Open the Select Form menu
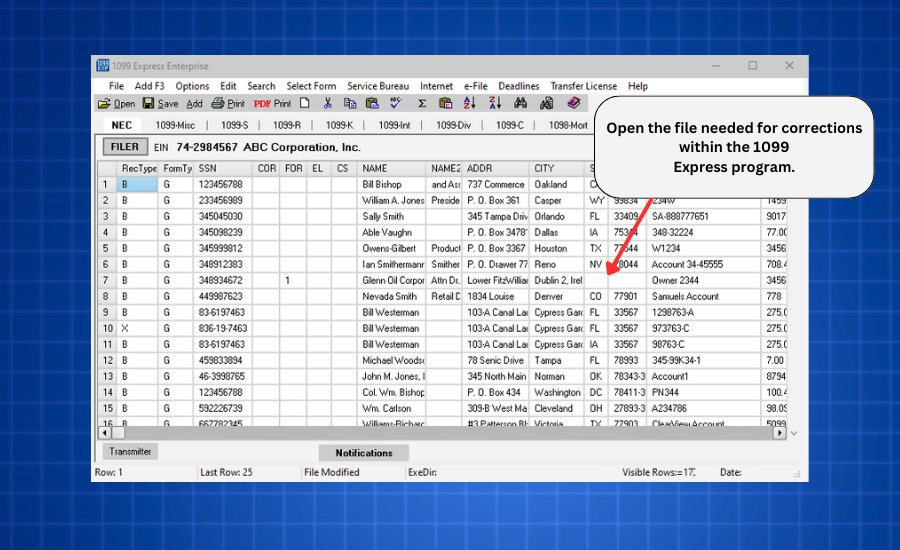Viewport: 900px width, 550px height. tap(311, 86)
